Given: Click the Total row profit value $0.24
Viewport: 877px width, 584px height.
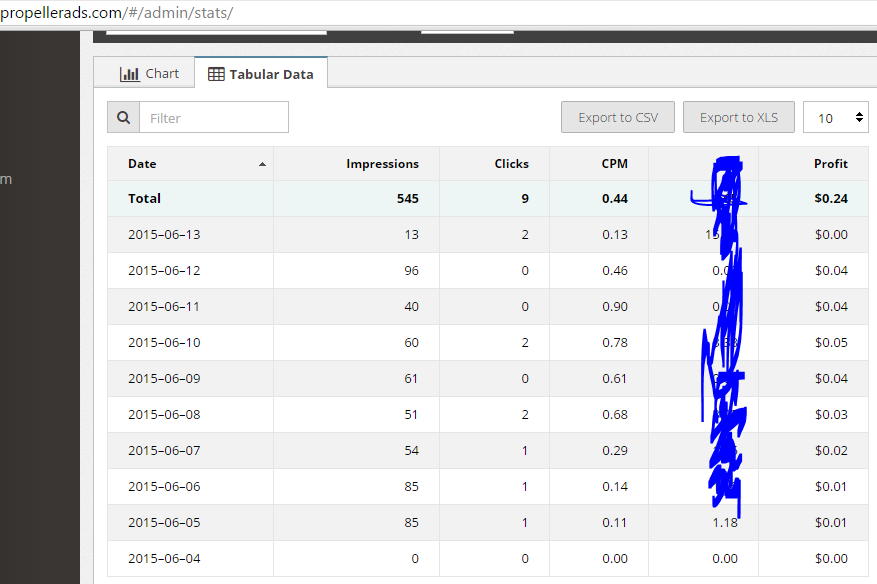Looking at the screenshot, I should pos(830,199).
